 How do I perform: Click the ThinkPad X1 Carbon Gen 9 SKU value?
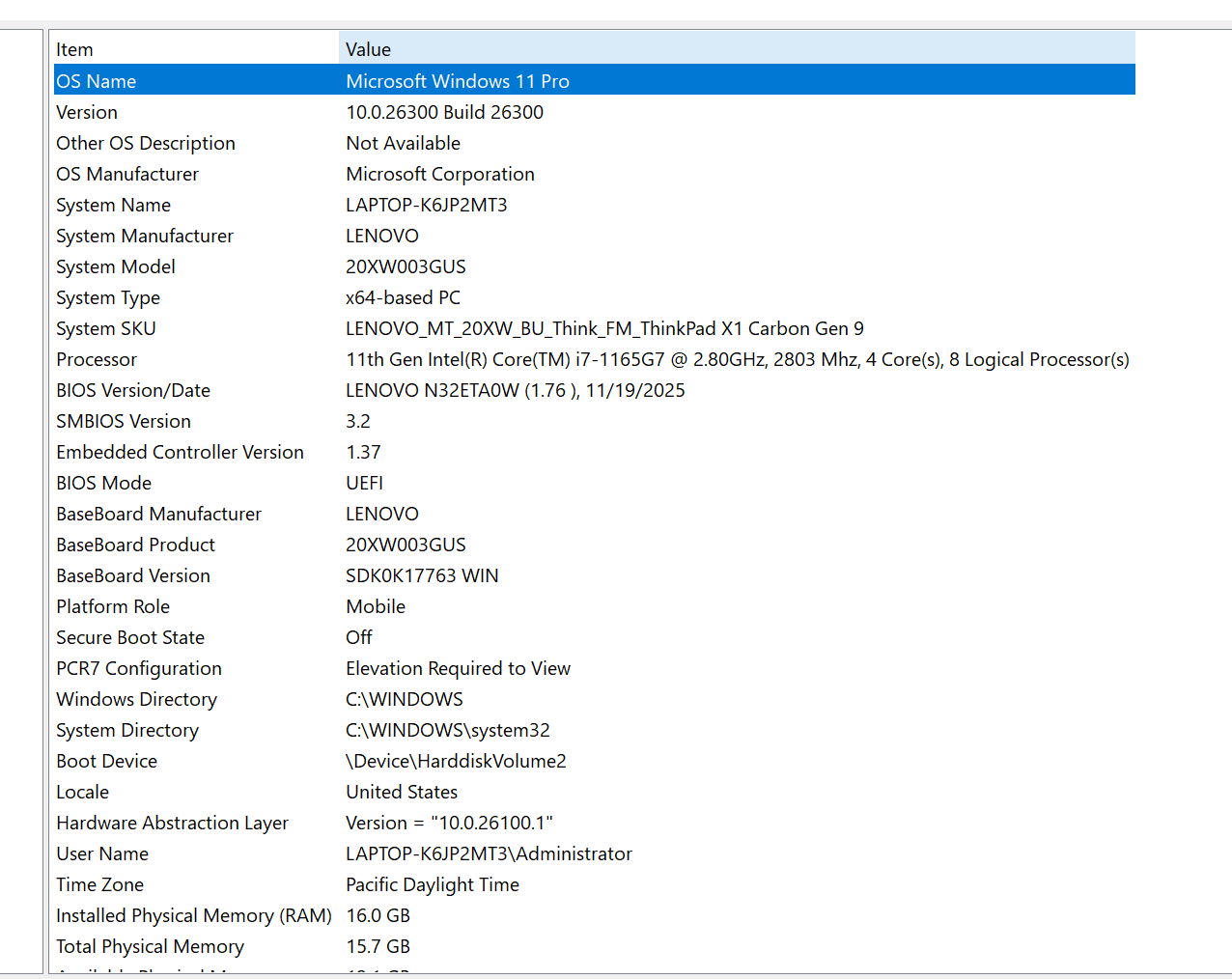point(604,328)
